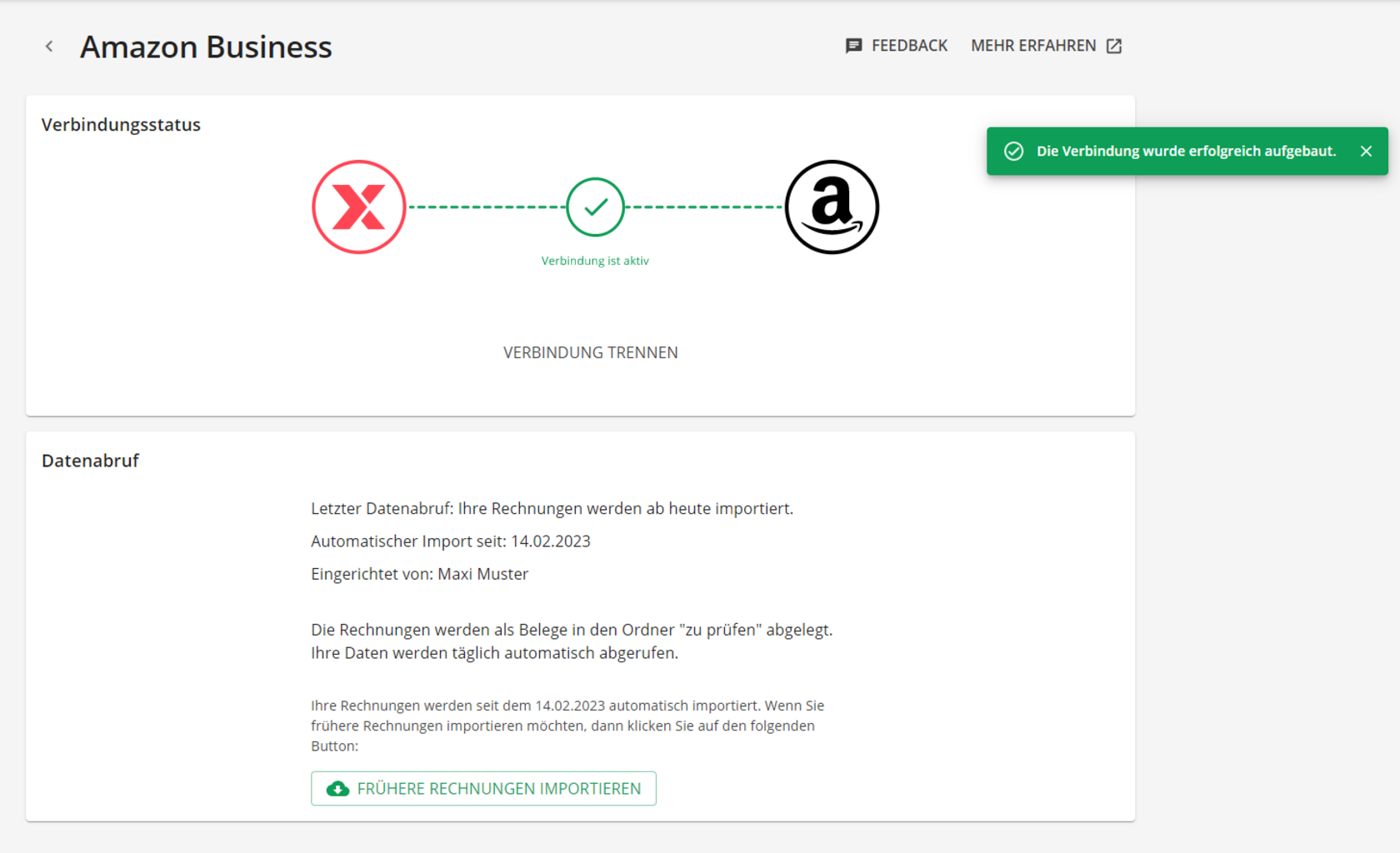The height and width of the screenshot is (853, 1400).
Task: Click the Amazon logo circle
Action: (832, 207)
